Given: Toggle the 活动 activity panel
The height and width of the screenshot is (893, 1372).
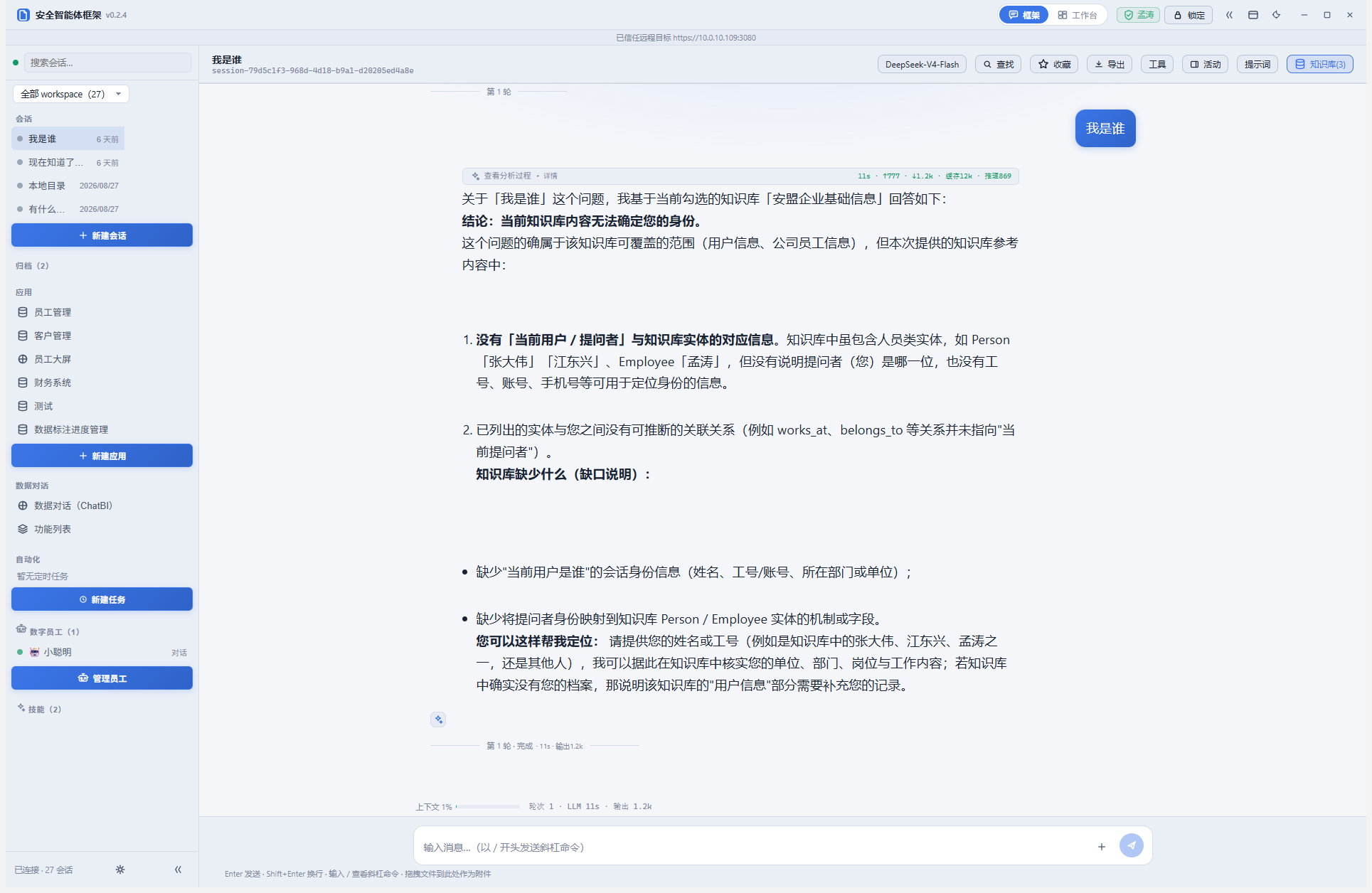Looking at the screenshot, I should tap(1206, 64).
